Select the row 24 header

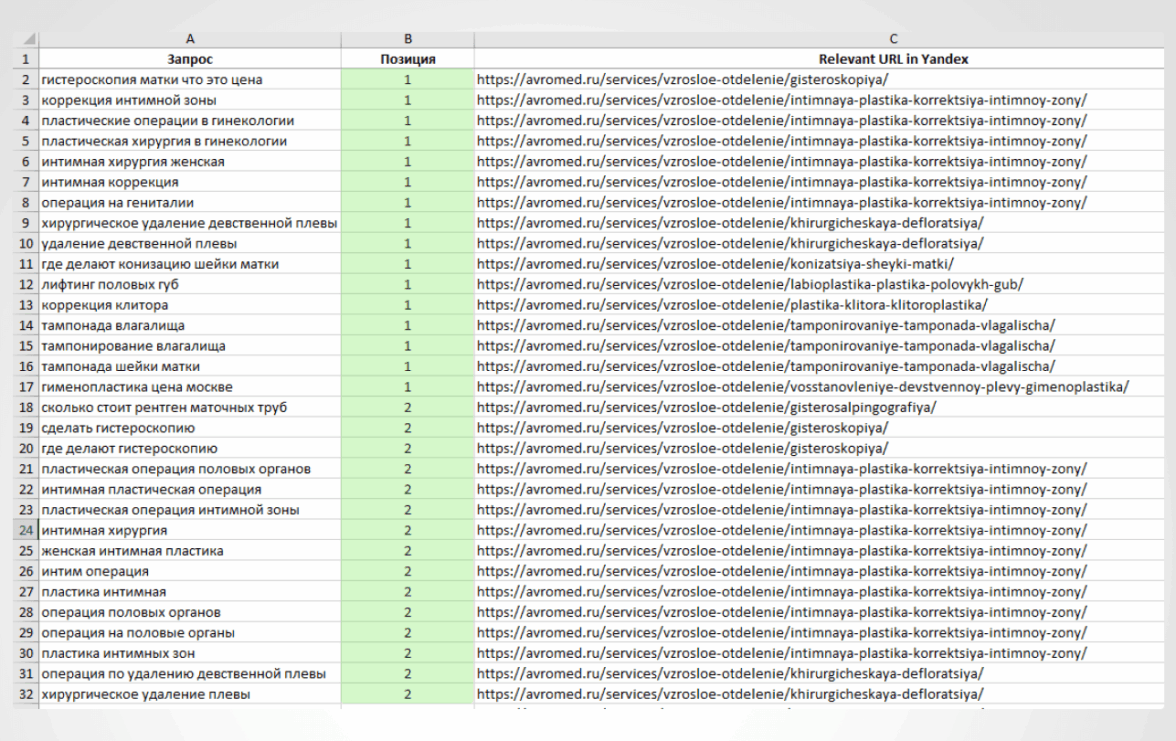(26, 530)
